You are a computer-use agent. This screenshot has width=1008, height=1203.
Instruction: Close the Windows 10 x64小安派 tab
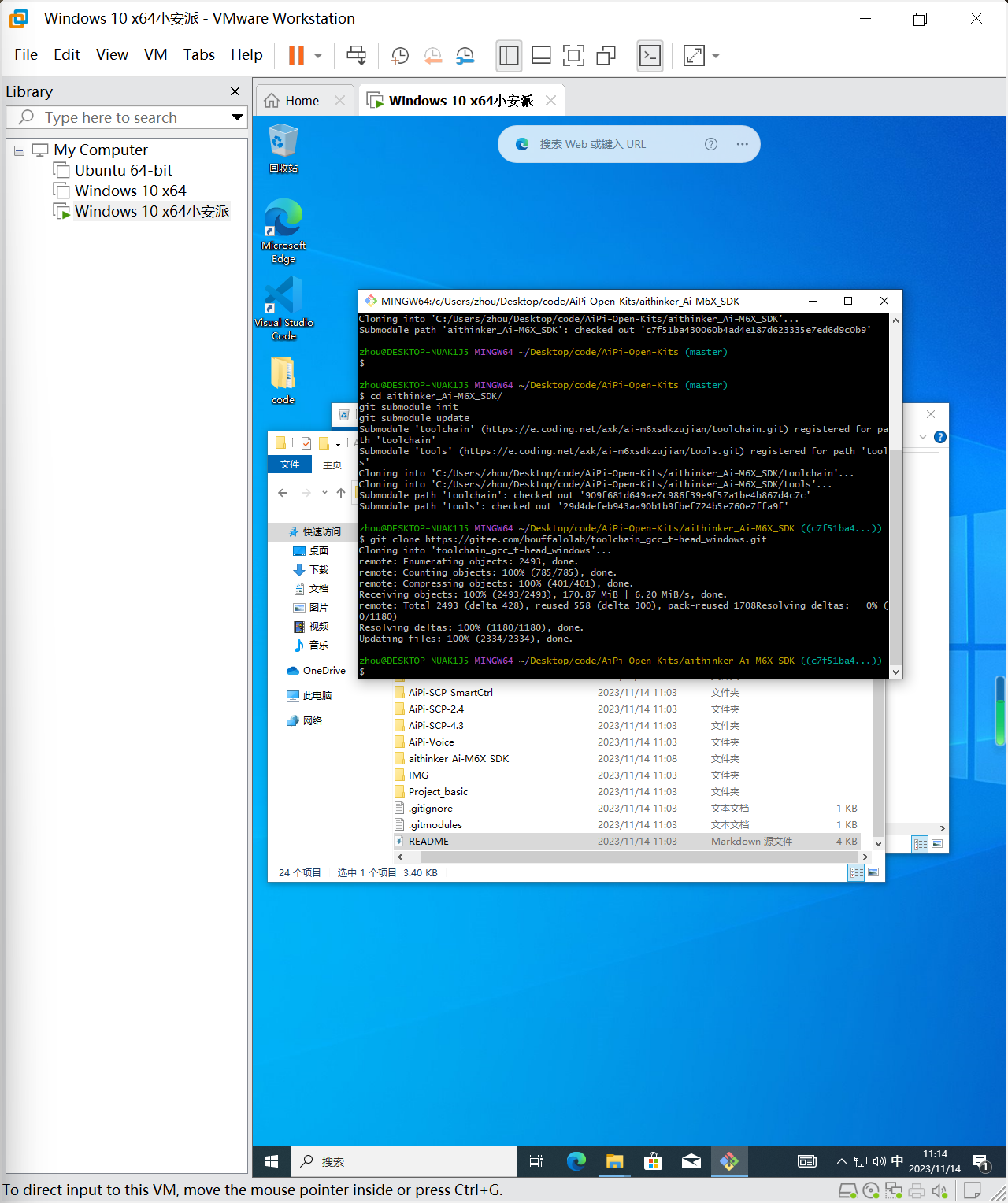point(550,101)
